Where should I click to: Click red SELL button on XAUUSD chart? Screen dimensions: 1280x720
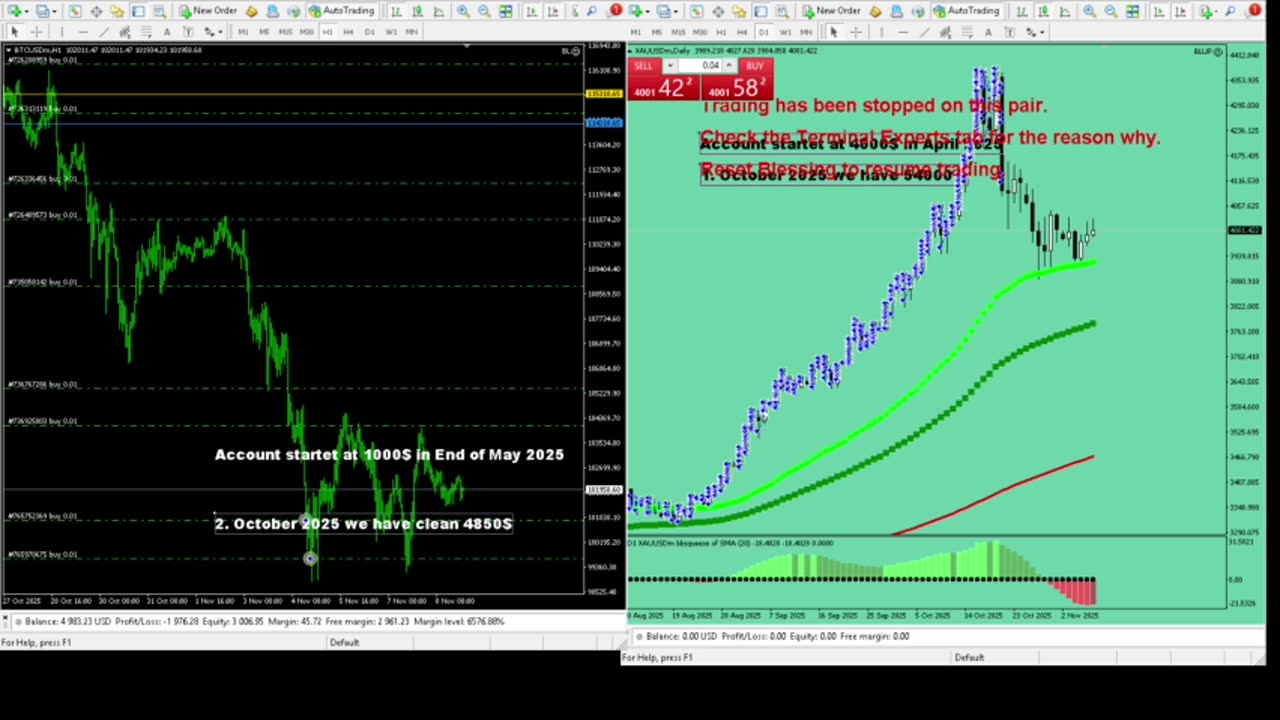click(643, 66)
